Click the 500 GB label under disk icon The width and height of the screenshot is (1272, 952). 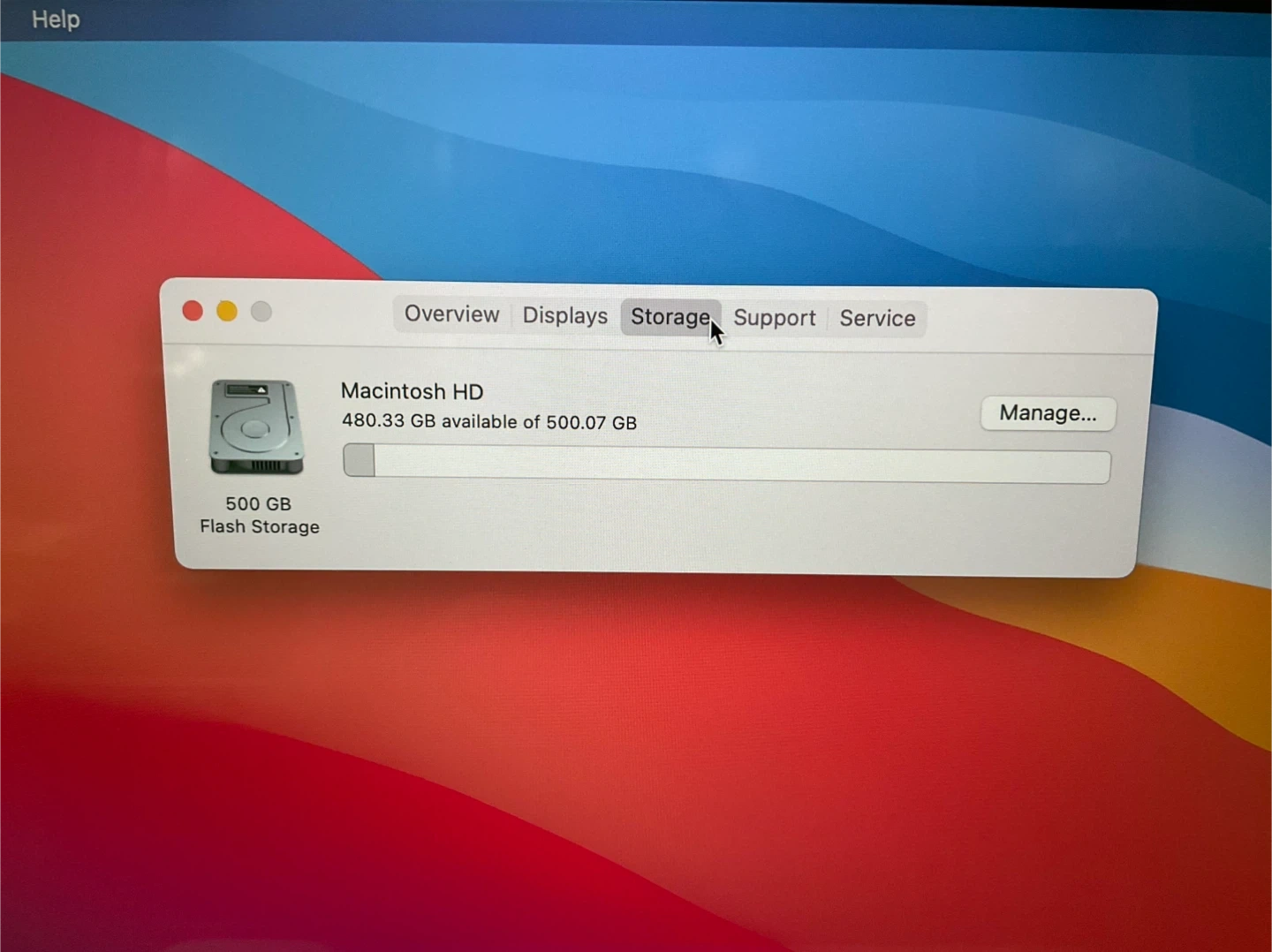click(258, 503)
